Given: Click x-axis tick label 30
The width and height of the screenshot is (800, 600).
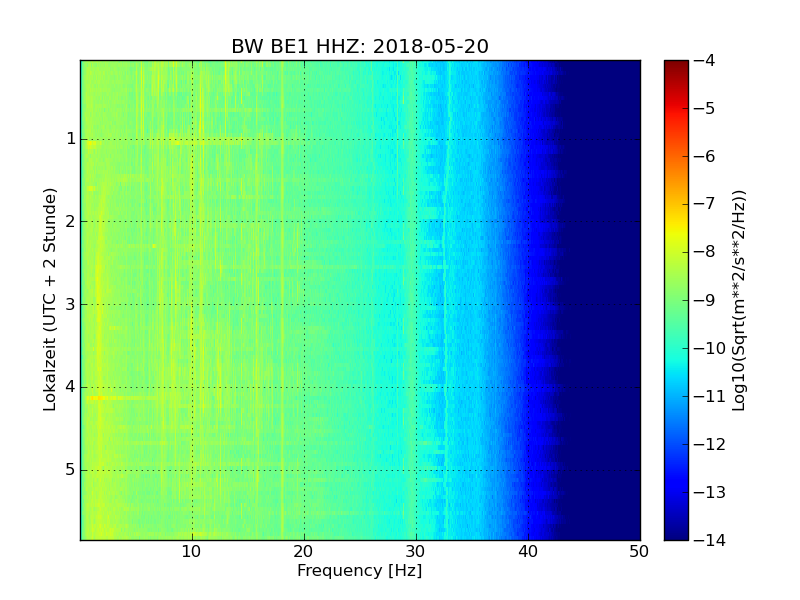Looking at the screenshot, I should 416,552.
